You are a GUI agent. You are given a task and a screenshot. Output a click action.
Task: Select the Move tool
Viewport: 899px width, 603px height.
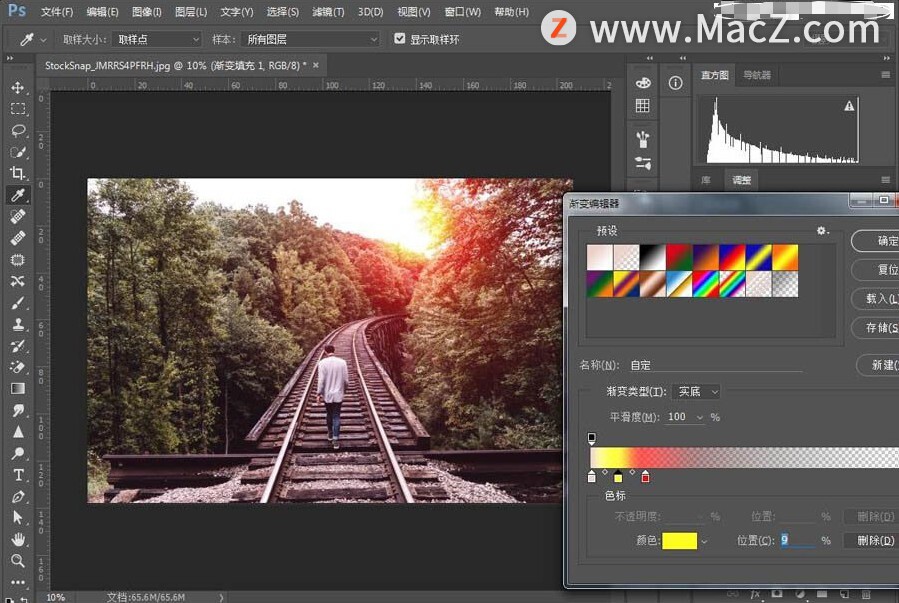(18, 87)
